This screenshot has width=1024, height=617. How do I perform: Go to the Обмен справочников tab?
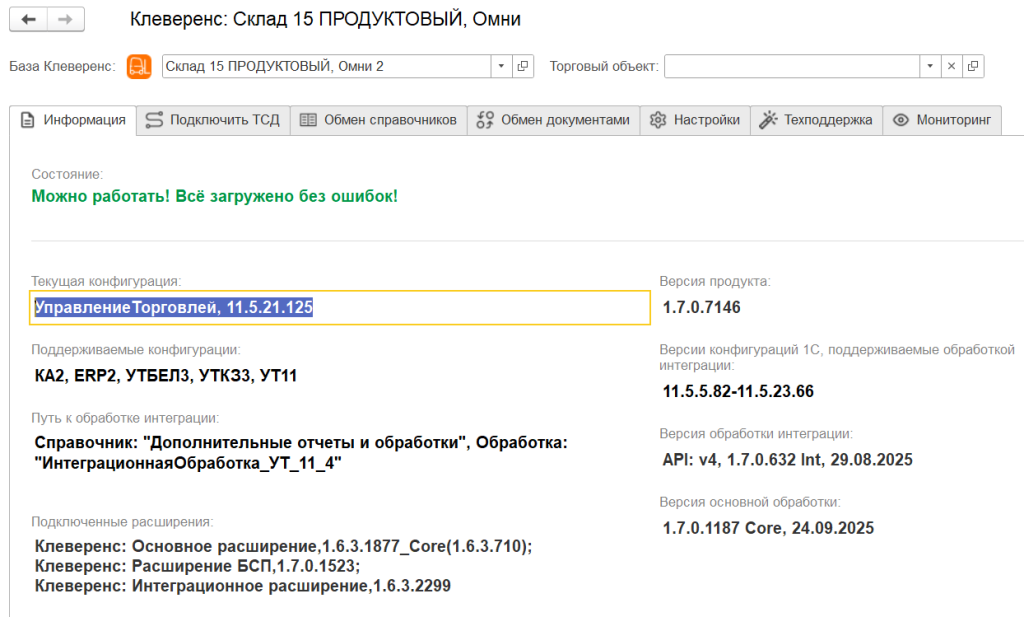click(378, 120)
